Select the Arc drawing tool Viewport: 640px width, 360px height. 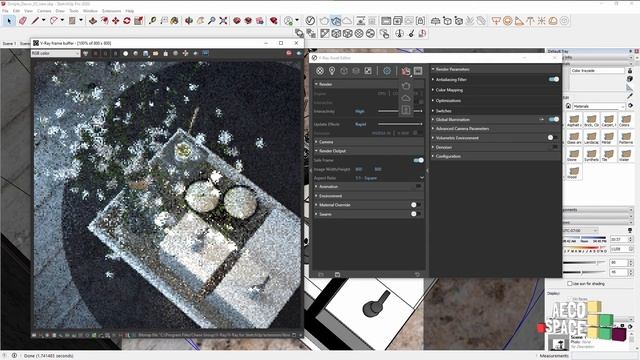point(53,20)
